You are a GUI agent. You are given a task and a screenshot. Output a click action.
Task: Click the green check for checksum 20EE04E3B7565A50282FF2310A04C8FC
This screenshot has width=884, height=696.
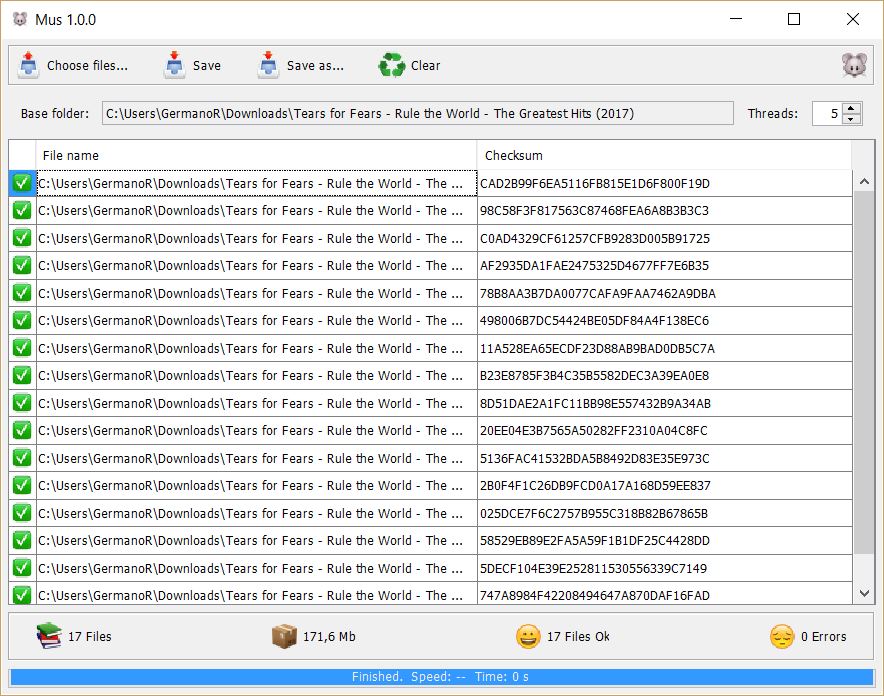22,431
